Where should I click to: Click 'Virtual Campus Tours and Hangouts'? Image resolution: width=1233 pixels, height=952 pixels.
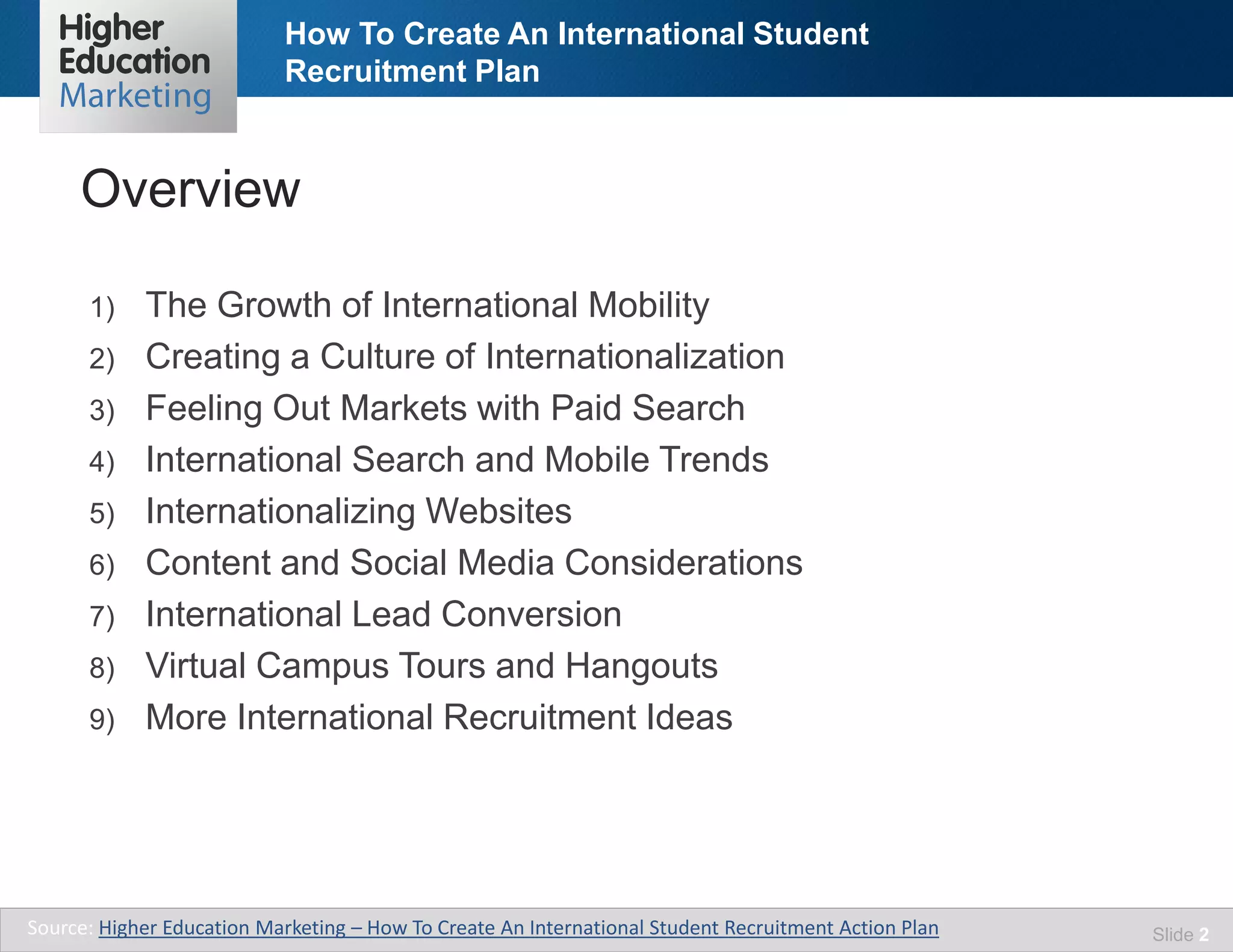click(x=432, y=666)
